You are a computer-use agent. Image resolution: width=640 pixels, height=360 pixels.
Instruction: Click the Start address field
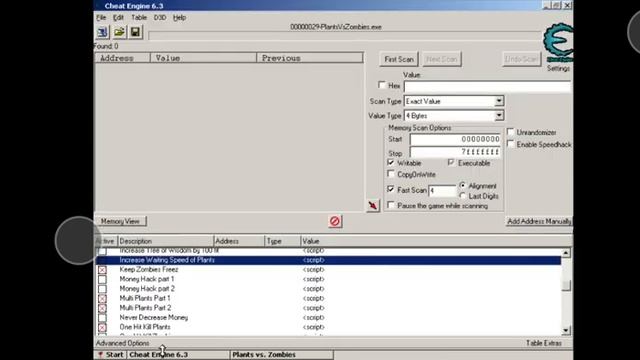[455, 139]
